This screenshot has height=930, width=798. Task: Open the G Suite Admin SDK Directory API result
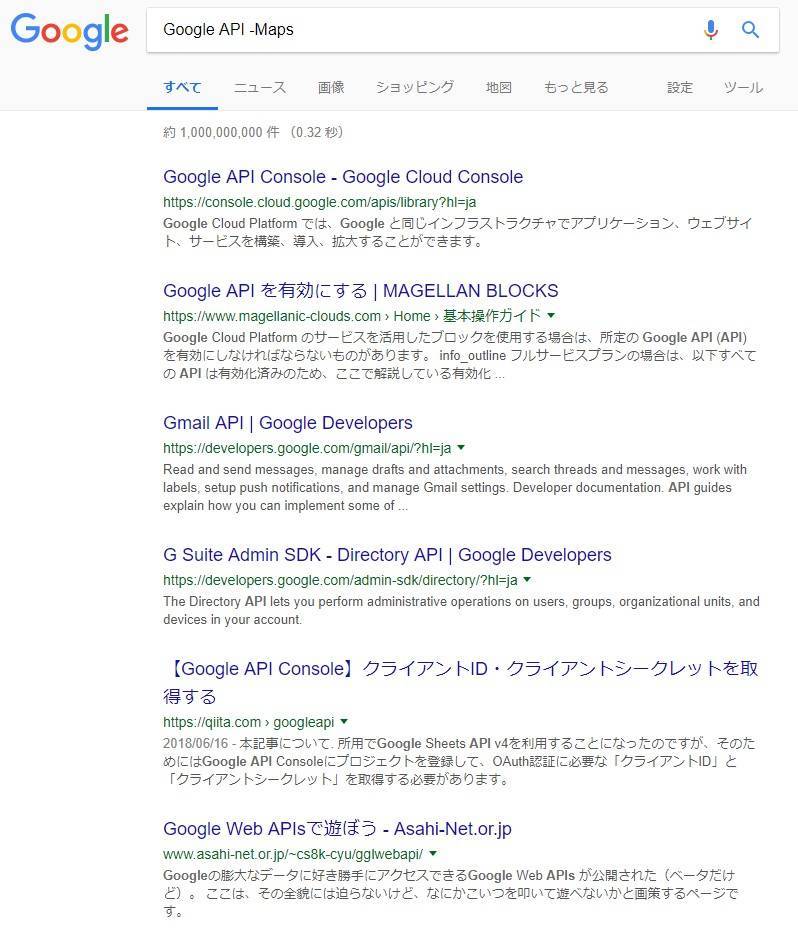387,555
